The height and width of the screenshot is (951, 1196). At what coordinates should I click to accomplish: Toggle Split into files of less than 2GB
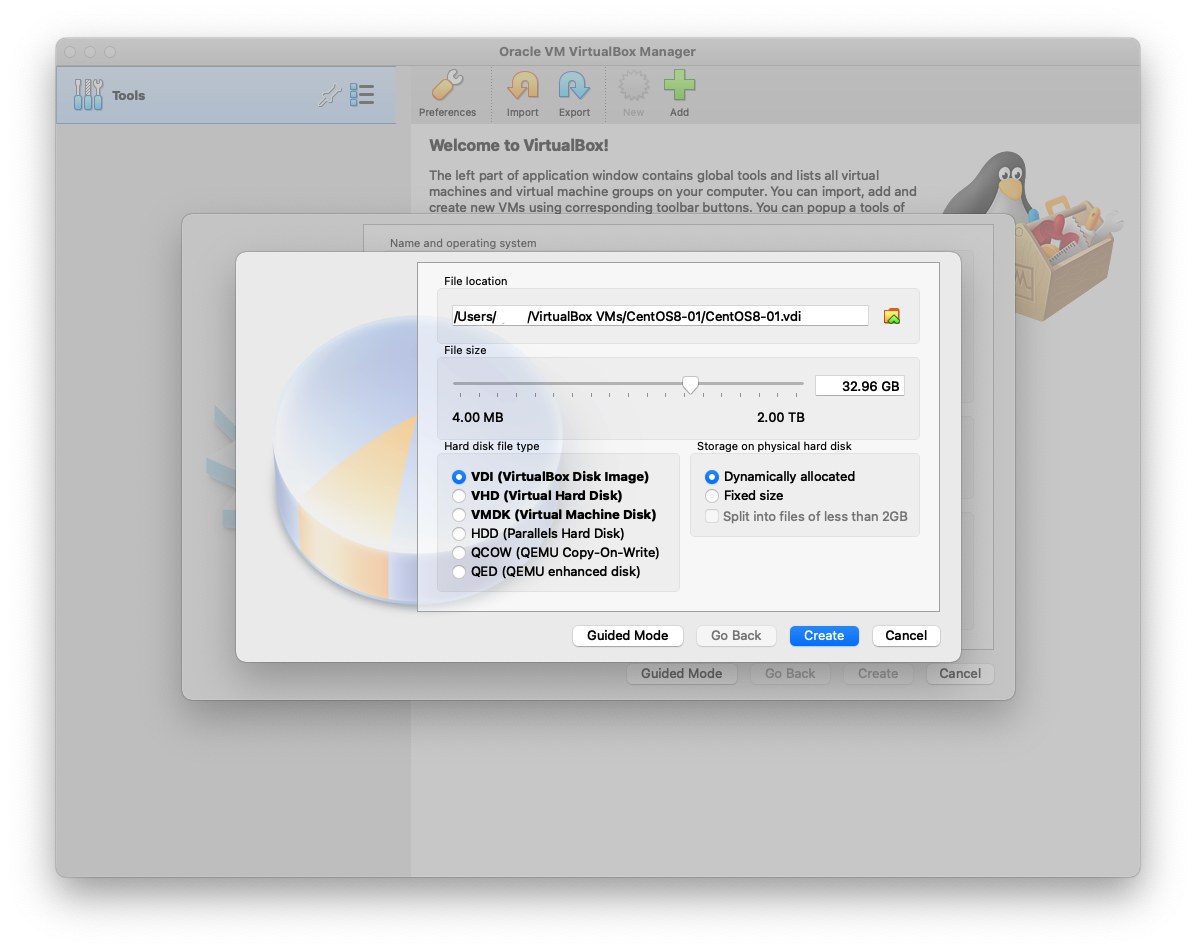pos(806,516)
